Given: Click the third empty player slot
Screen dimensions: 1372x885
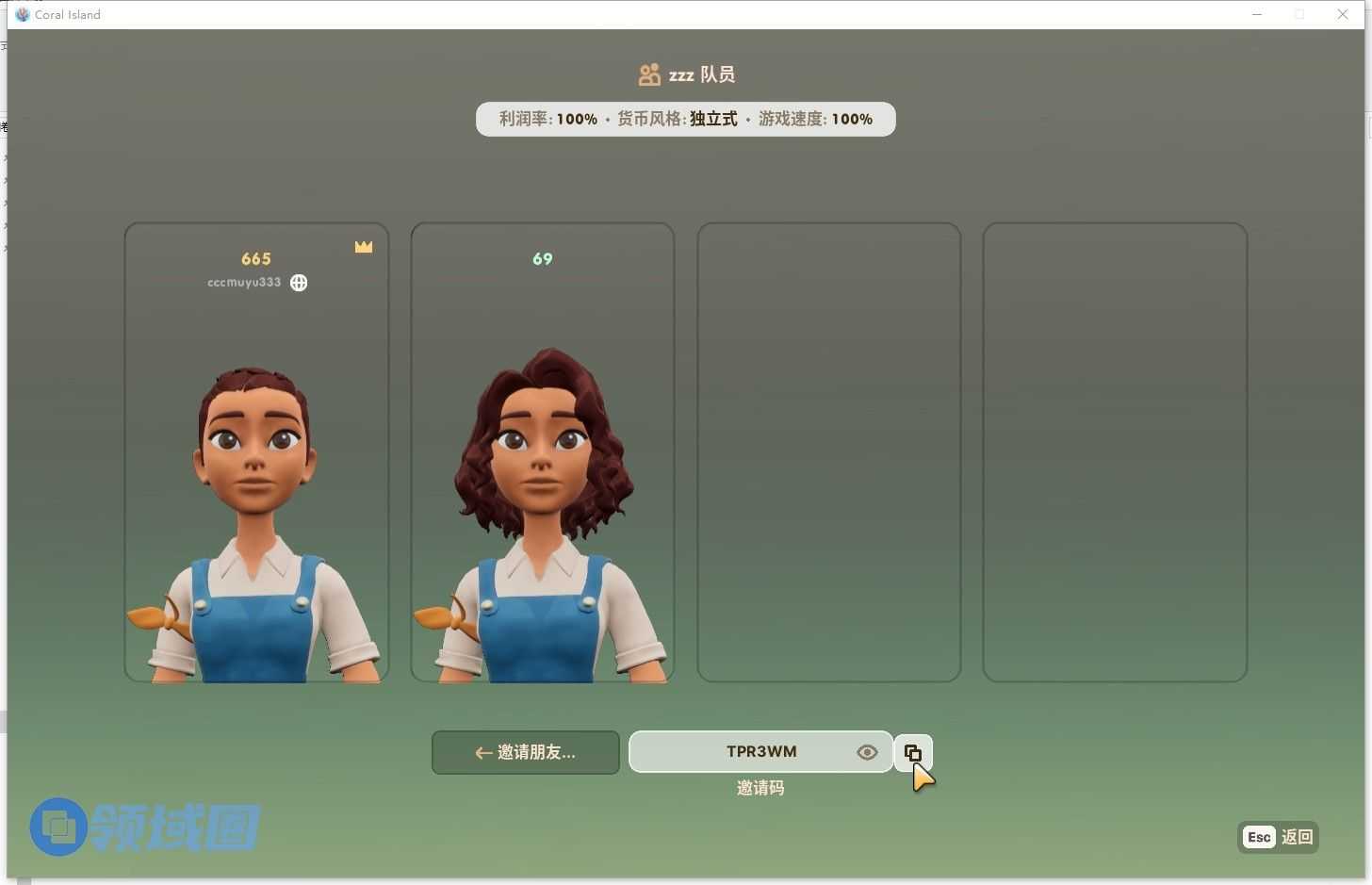Looking at the screenshot, I should 828,452.
